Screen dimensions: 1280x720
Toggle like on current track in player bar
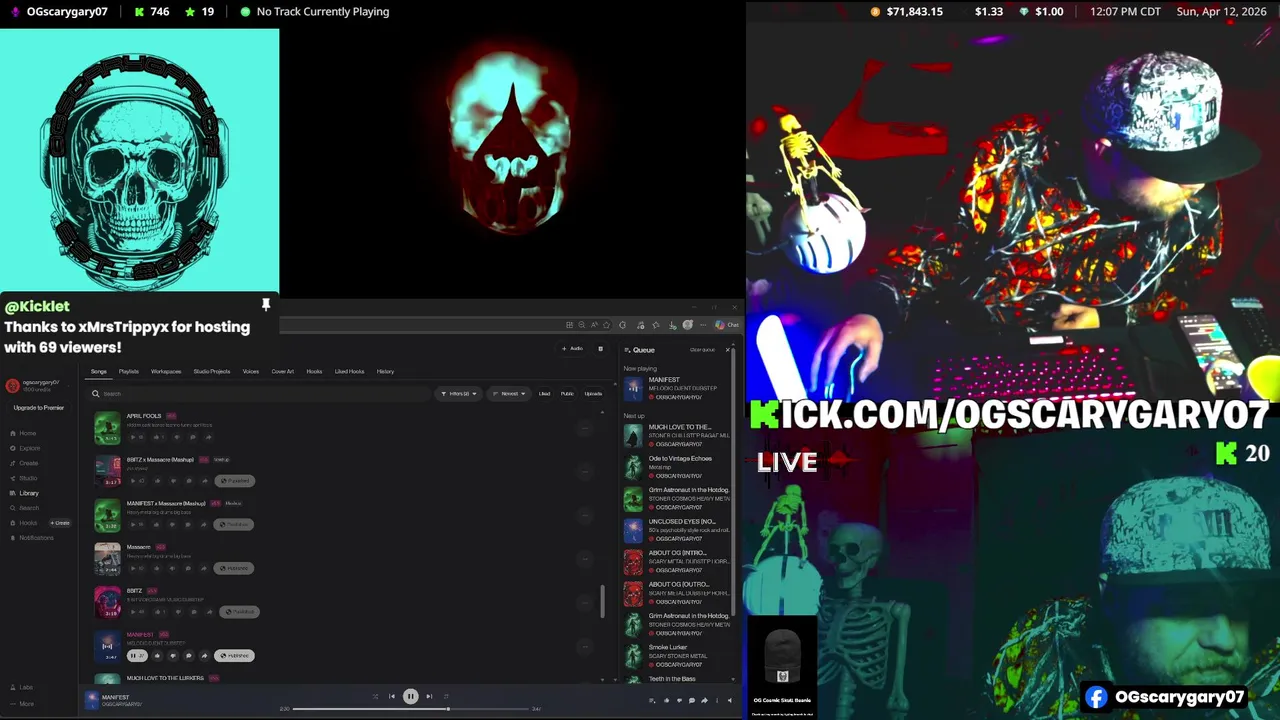coord(666,700)
